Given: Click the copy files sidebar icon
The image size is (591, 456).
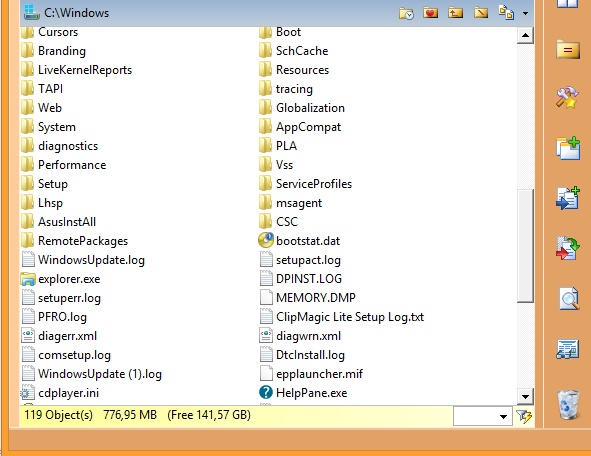Looking at the screenshot, I should click(x=568, y=198).
